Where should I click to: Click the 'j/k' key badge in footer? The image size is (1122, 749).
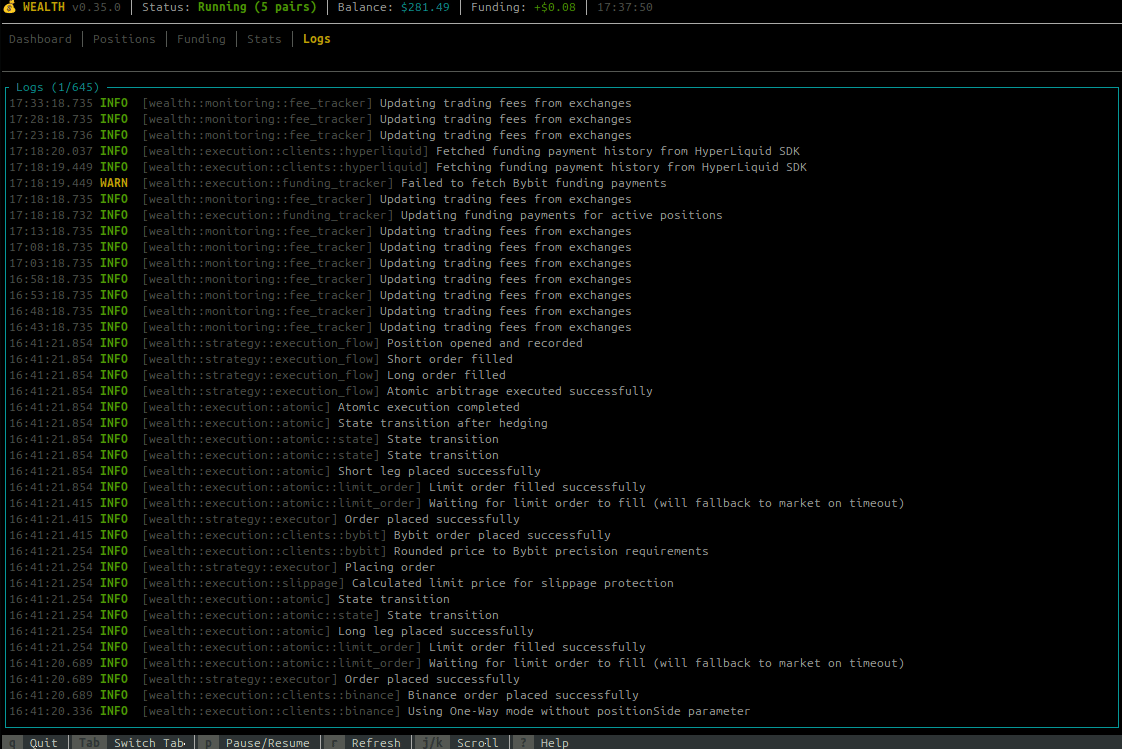pyautogui.click(x=432, y=743)
